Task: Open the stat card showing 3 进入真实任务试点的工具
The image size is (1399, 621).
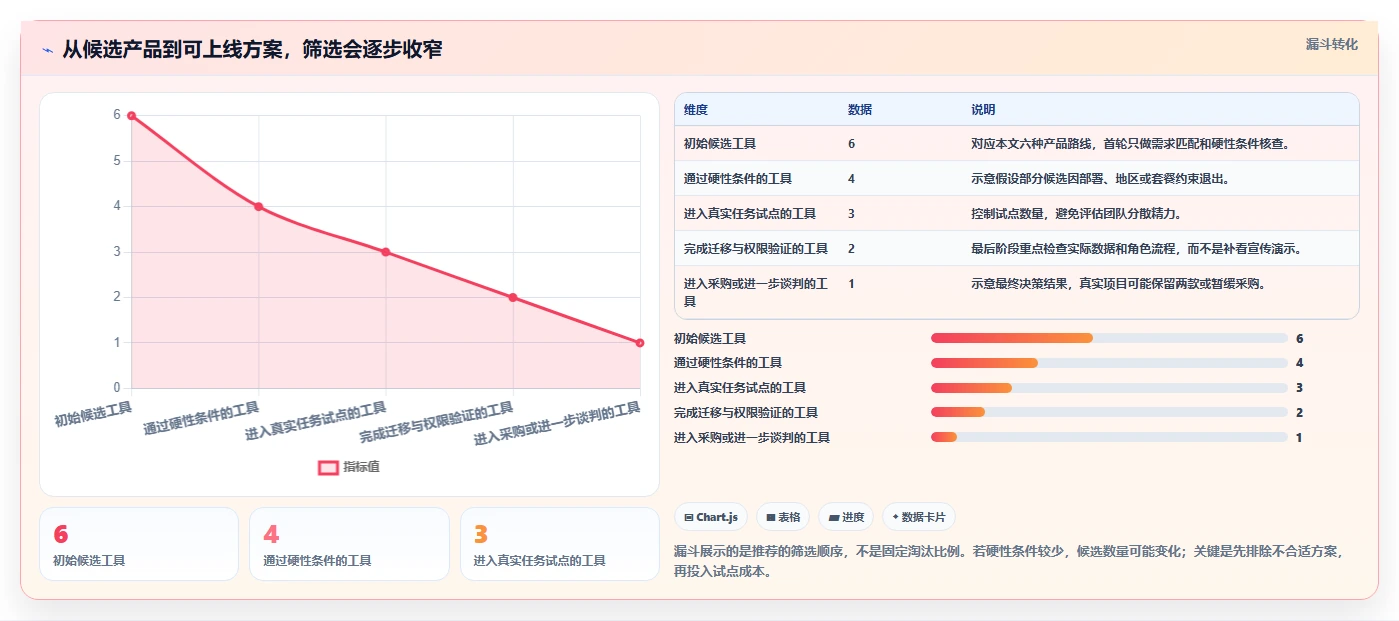Action: coord(560,544)
